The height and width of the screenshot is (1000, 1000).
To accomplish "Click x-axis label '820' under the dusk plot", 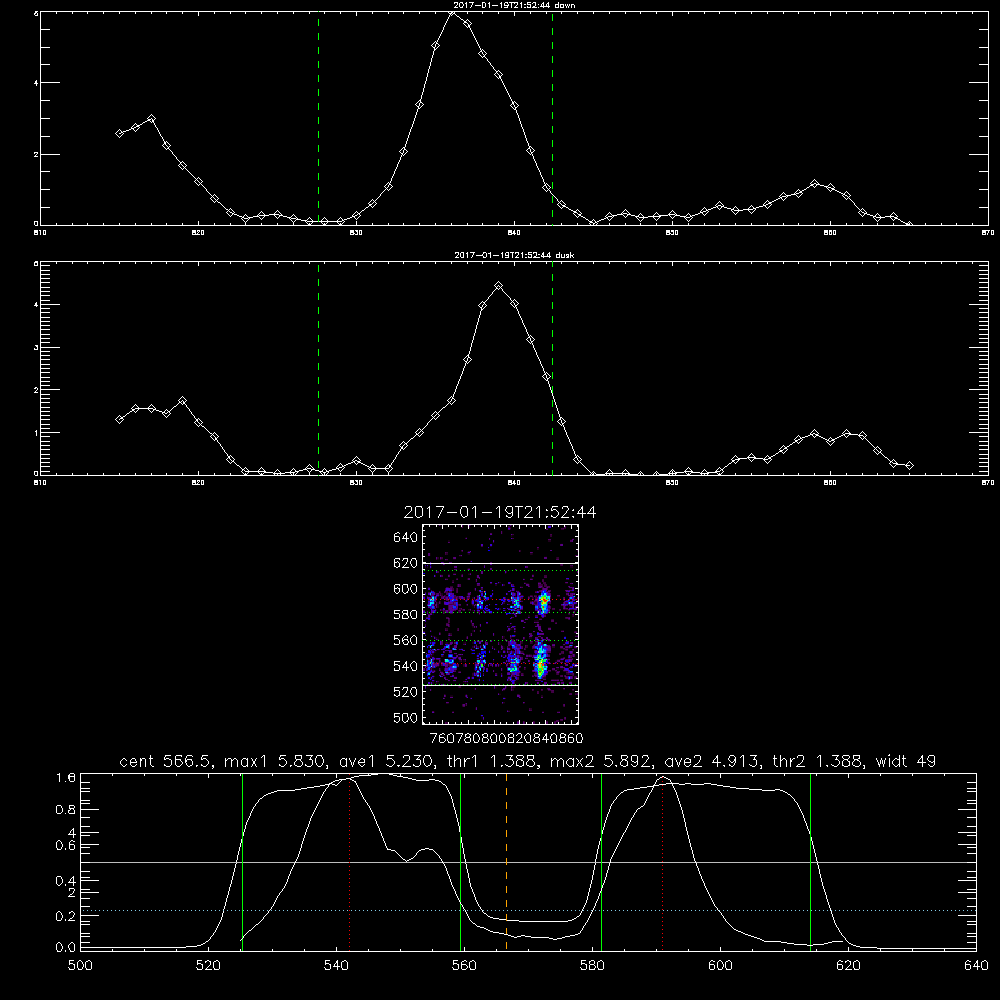I will point(198,483).
